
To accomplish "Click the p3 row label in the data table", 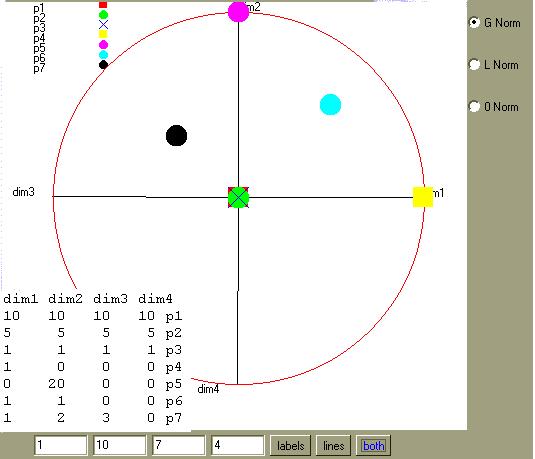I will pos(174,350).
